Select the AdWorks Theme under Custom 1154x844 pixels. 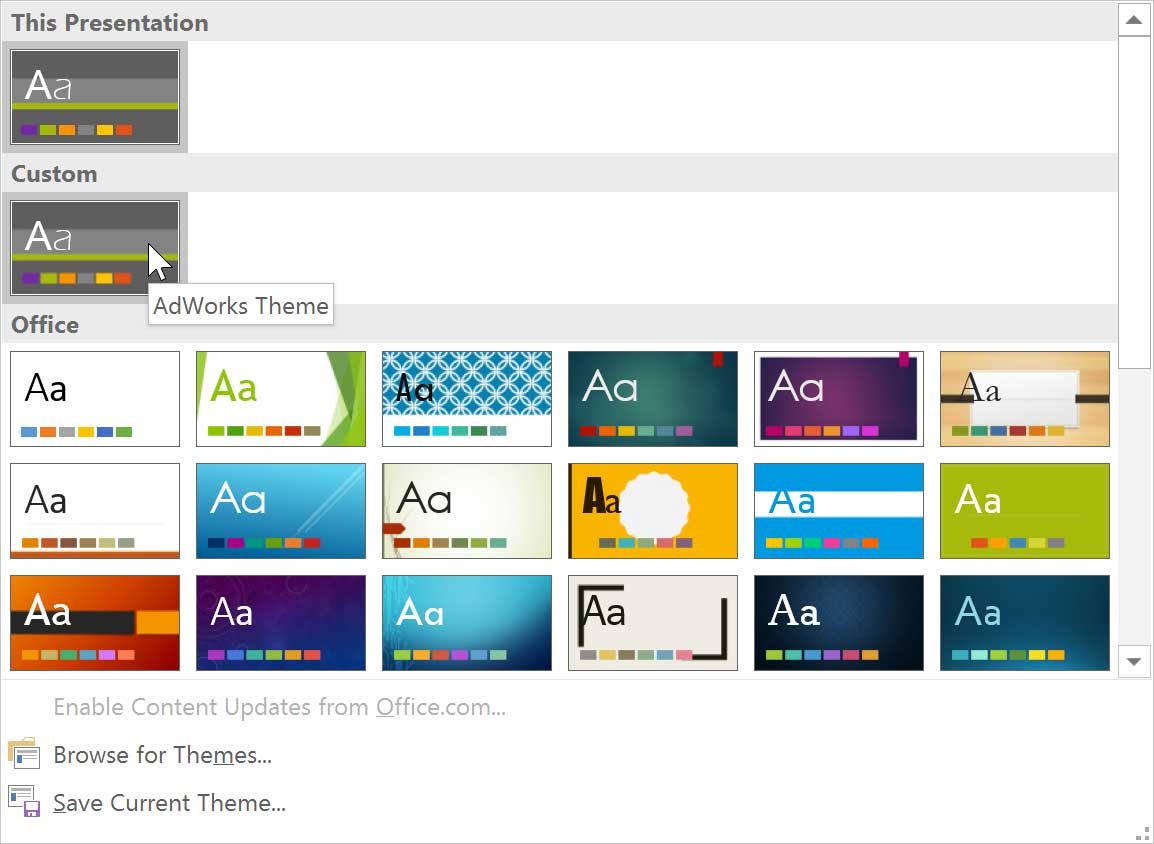pos(94,248)
